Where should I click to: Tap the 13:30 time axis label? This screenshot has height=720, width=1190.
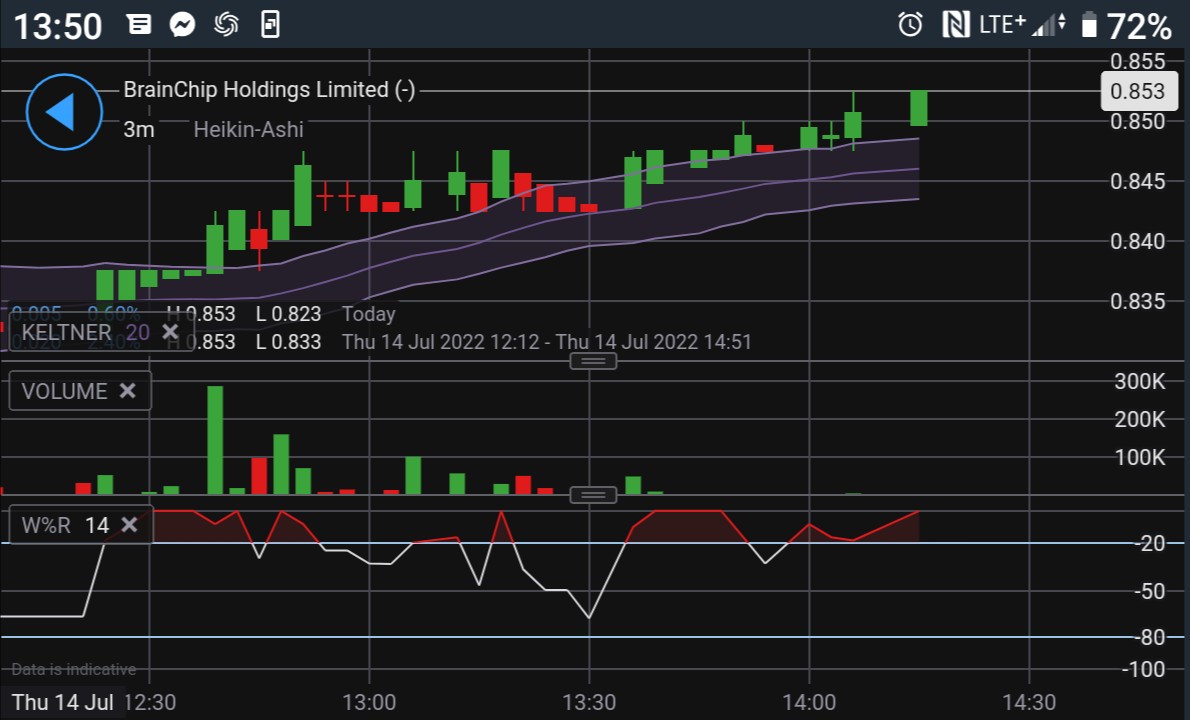pos(590,702)
